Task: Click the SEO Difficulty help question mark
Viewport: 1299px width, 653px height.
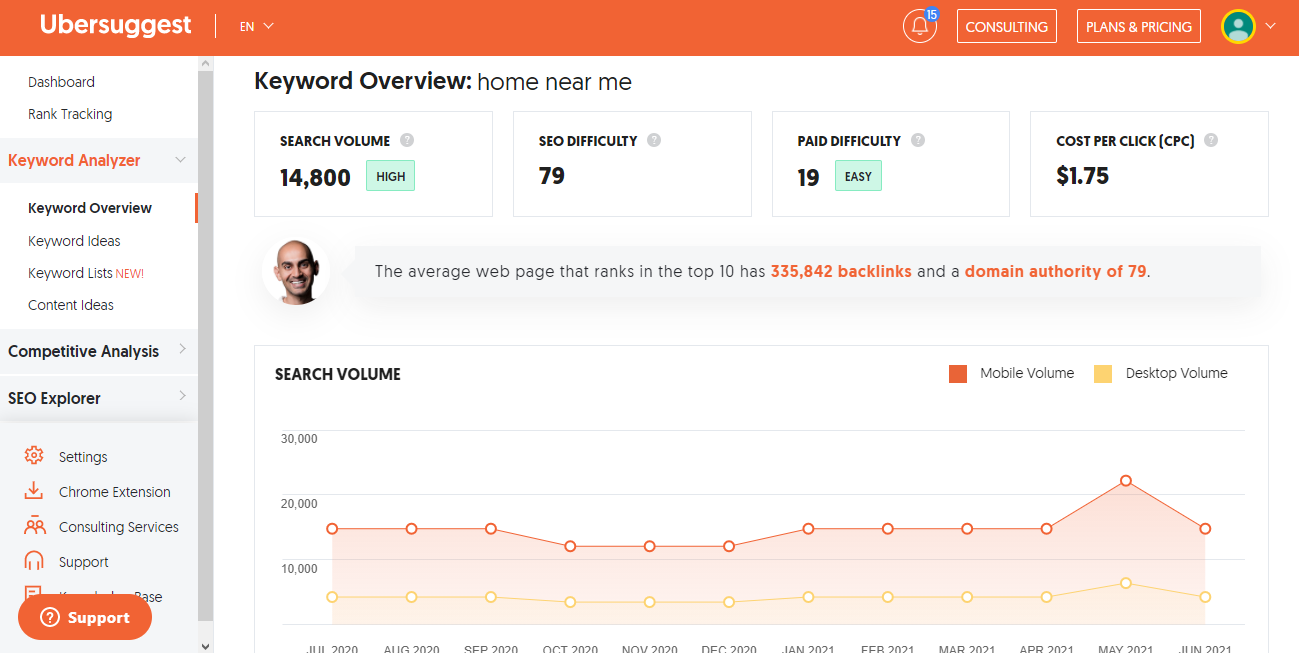Action: 654,140
